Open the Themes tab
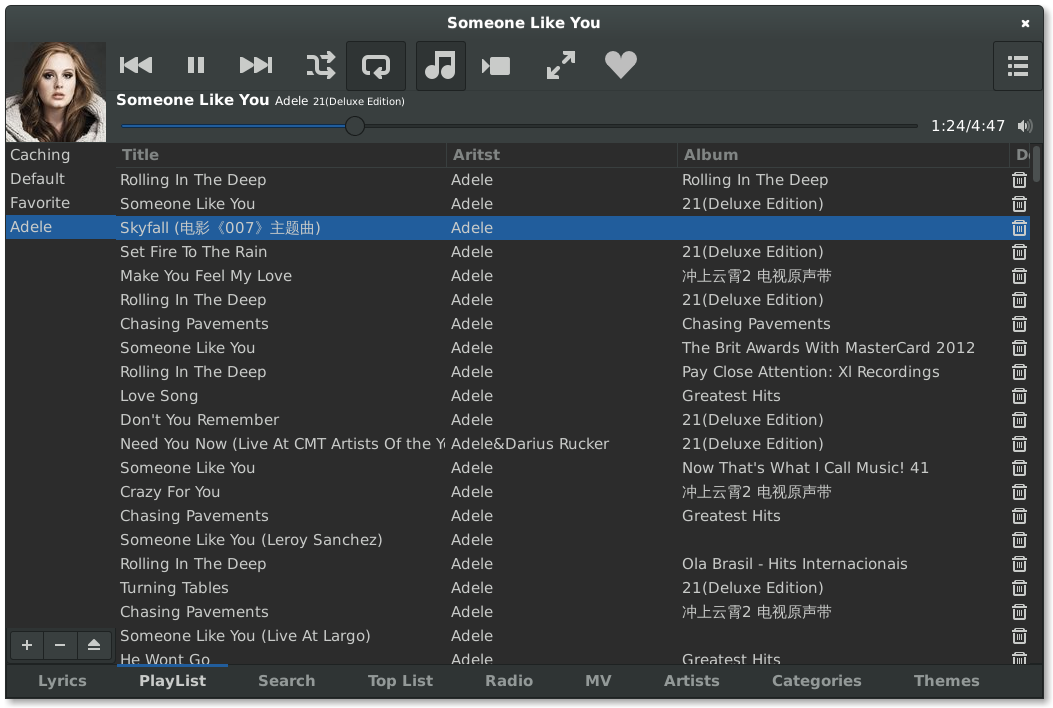Screen dimensions: 1053x708 pyautogui.click(x=946, y=680)
